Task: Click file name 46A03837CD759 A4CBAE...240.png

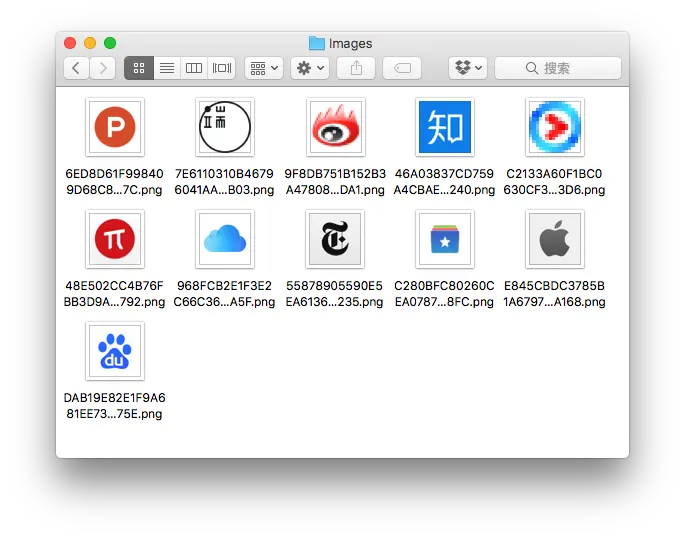Action: [444, 182]
